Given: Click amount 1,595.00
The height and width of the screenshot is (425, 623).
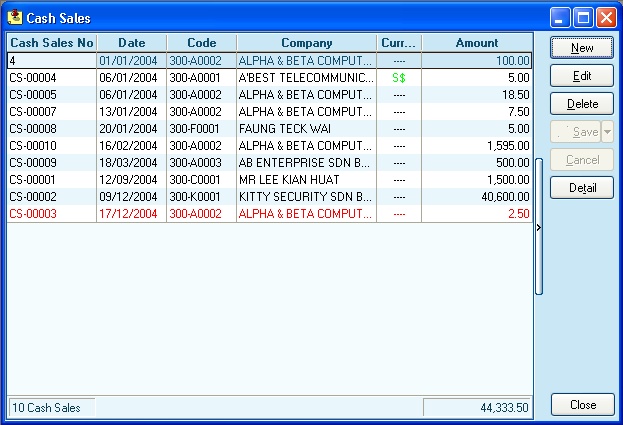Looking at the screenshot, I should [509, 146].
